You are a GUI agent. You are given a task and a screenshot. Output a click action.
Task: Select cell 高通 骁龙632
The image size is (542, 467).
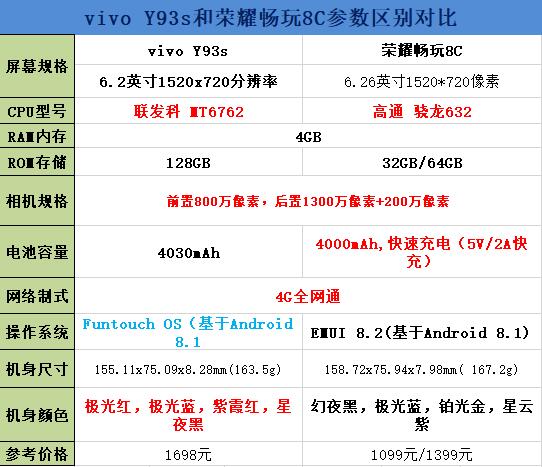(x=422, y=111)
